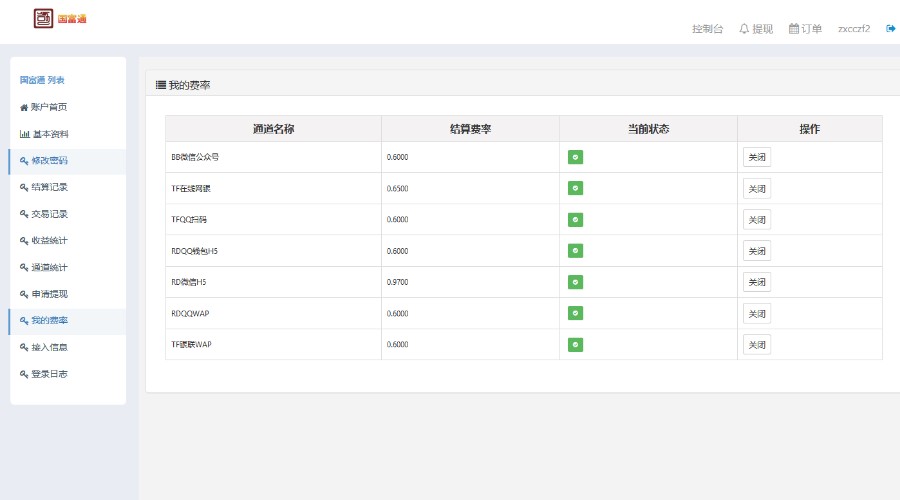Click the 结算费率 column header
900x500 pixels.
(x=470, y=129)
